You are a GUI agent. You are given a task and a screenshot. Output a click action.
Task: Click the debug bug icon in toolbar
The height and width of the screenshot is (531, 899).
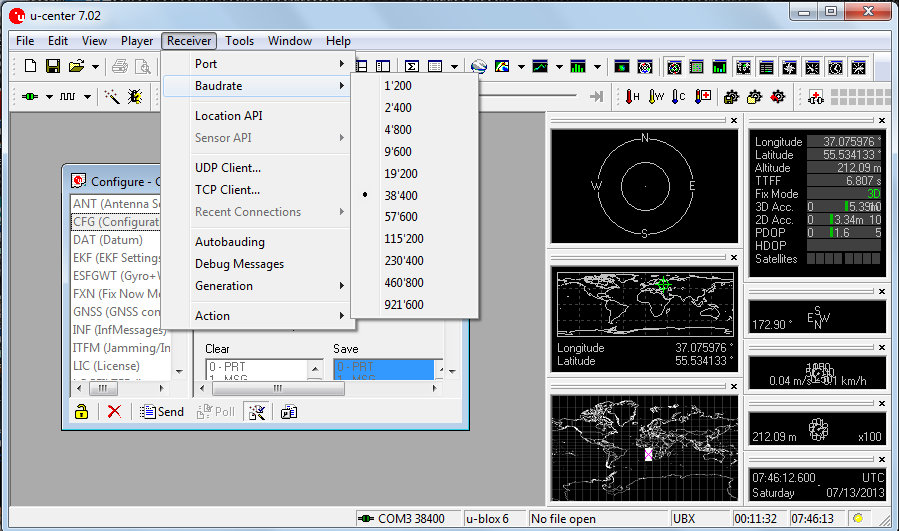pos(135,97)
